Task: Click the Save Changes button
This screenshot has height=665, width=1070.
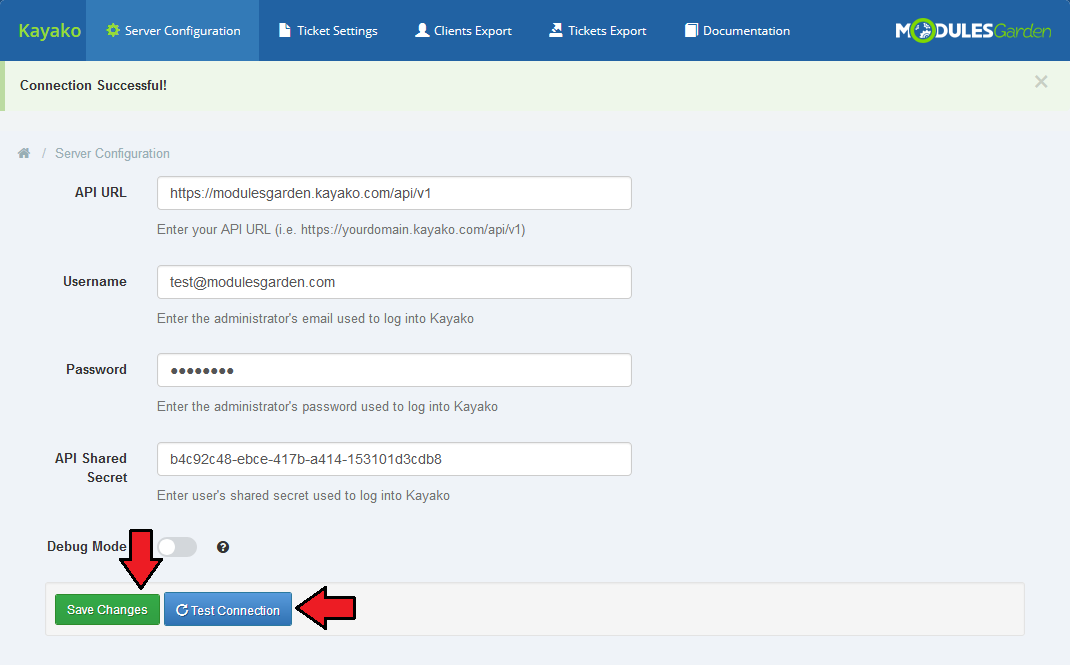Action: click(107, 609)
